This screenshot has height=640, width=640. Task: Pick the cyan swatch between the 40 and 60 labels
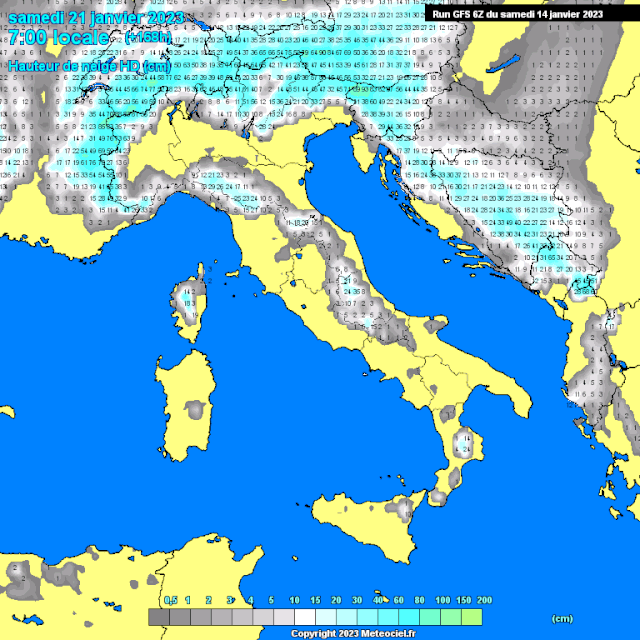(x=388, y=617)
